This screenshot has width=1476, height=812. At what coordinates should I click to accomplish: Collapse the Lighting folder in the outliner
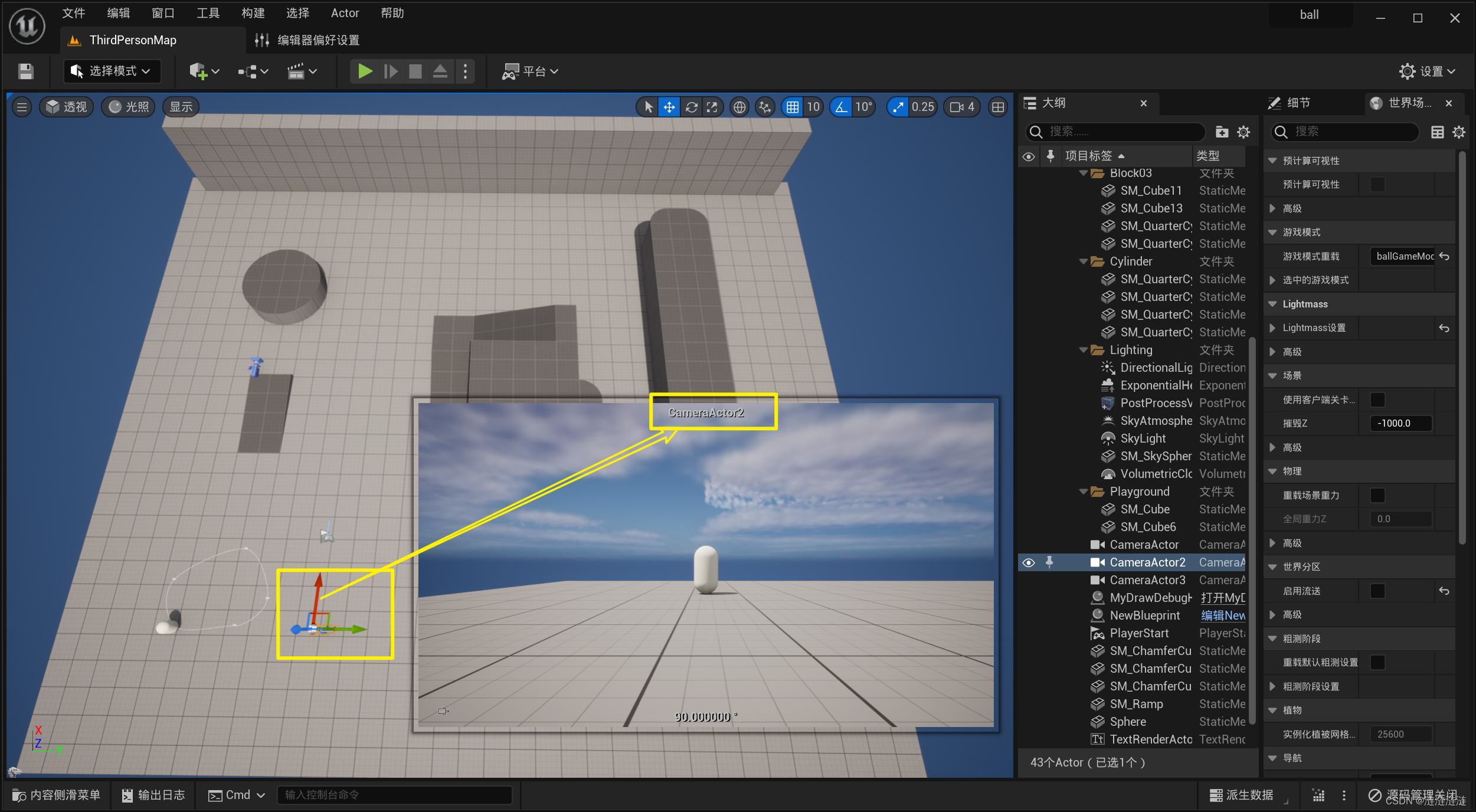[x=1083, y=350]
